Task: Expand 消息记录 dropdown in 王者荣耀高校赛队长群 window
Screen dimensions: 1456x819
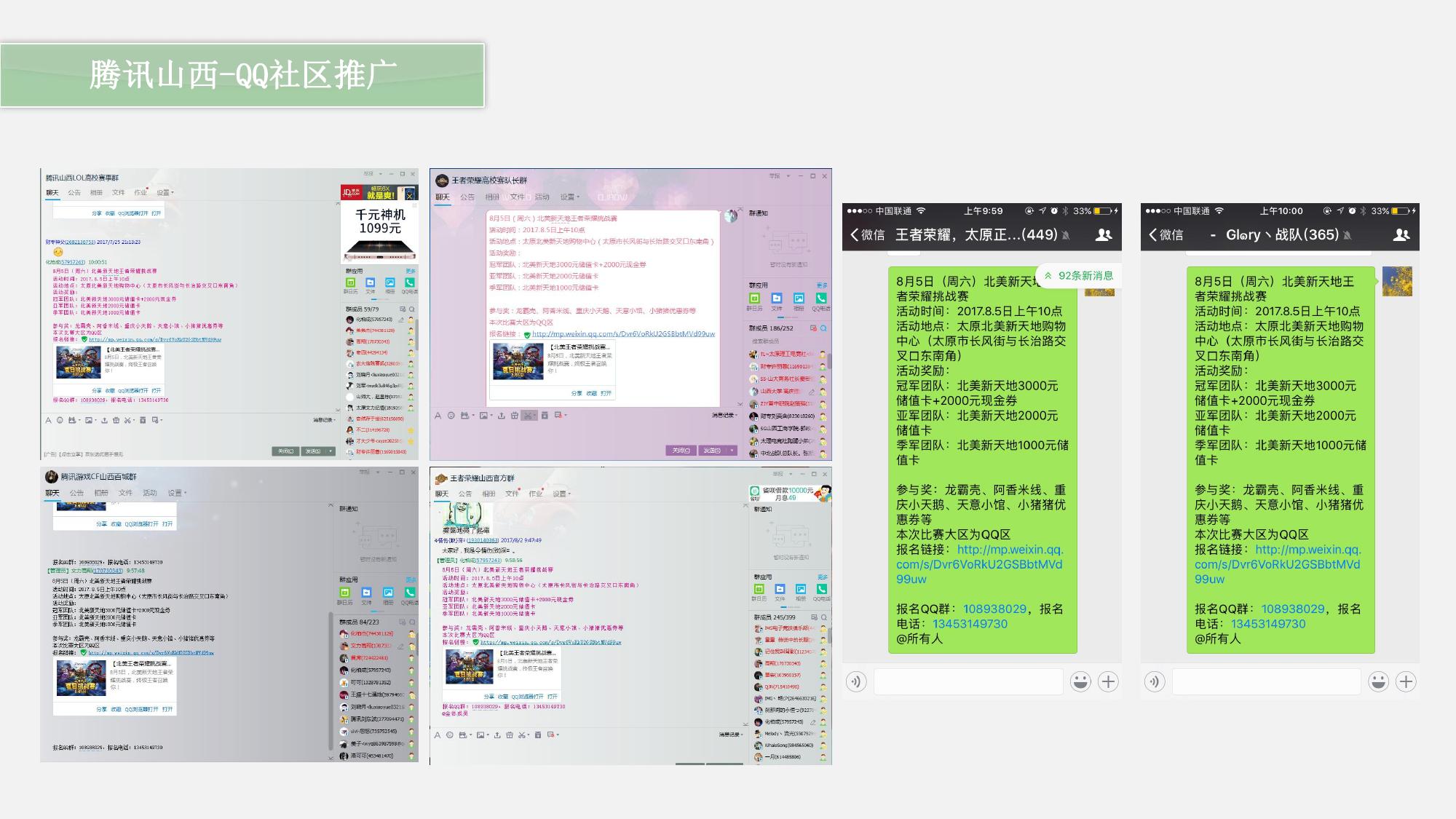Action: 724,415
